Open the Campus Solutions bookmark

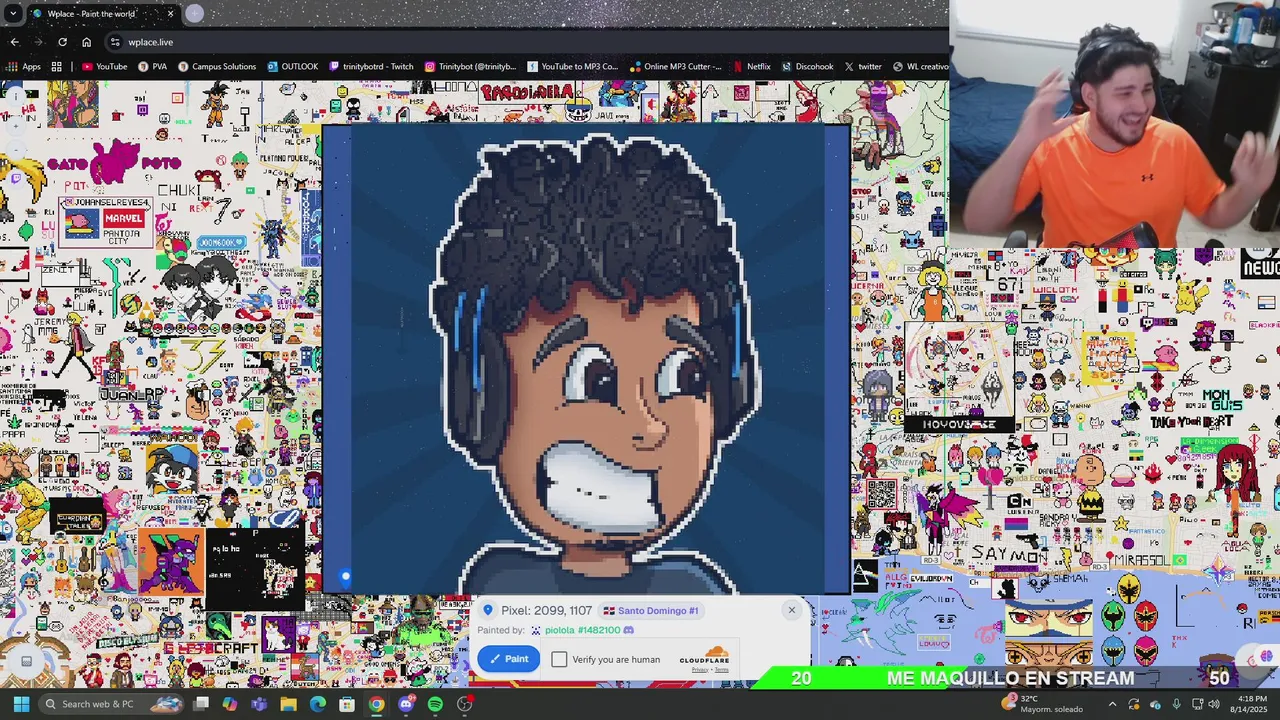217,67
